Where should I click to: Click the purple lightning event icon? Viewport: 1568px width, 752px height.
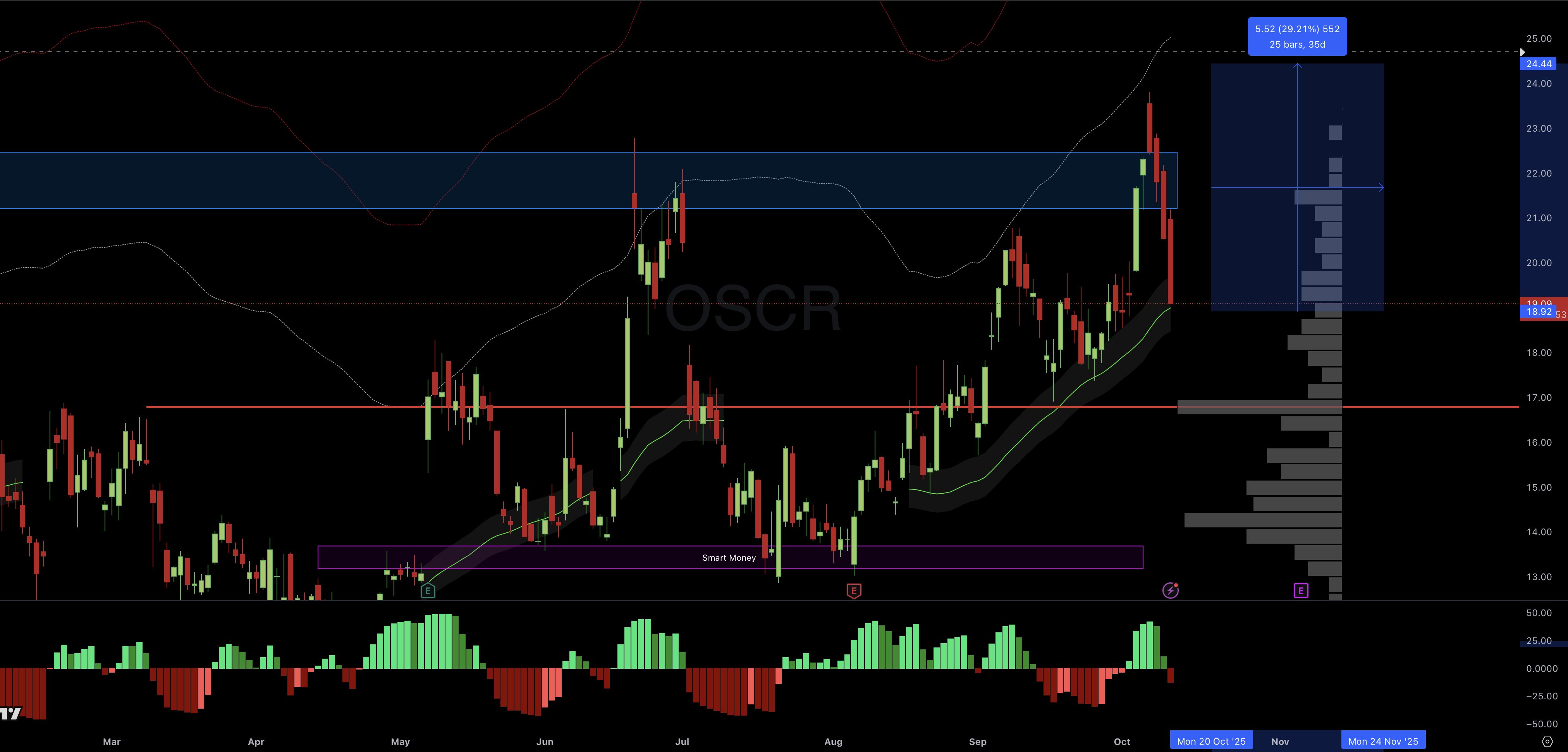[1170, 590]
